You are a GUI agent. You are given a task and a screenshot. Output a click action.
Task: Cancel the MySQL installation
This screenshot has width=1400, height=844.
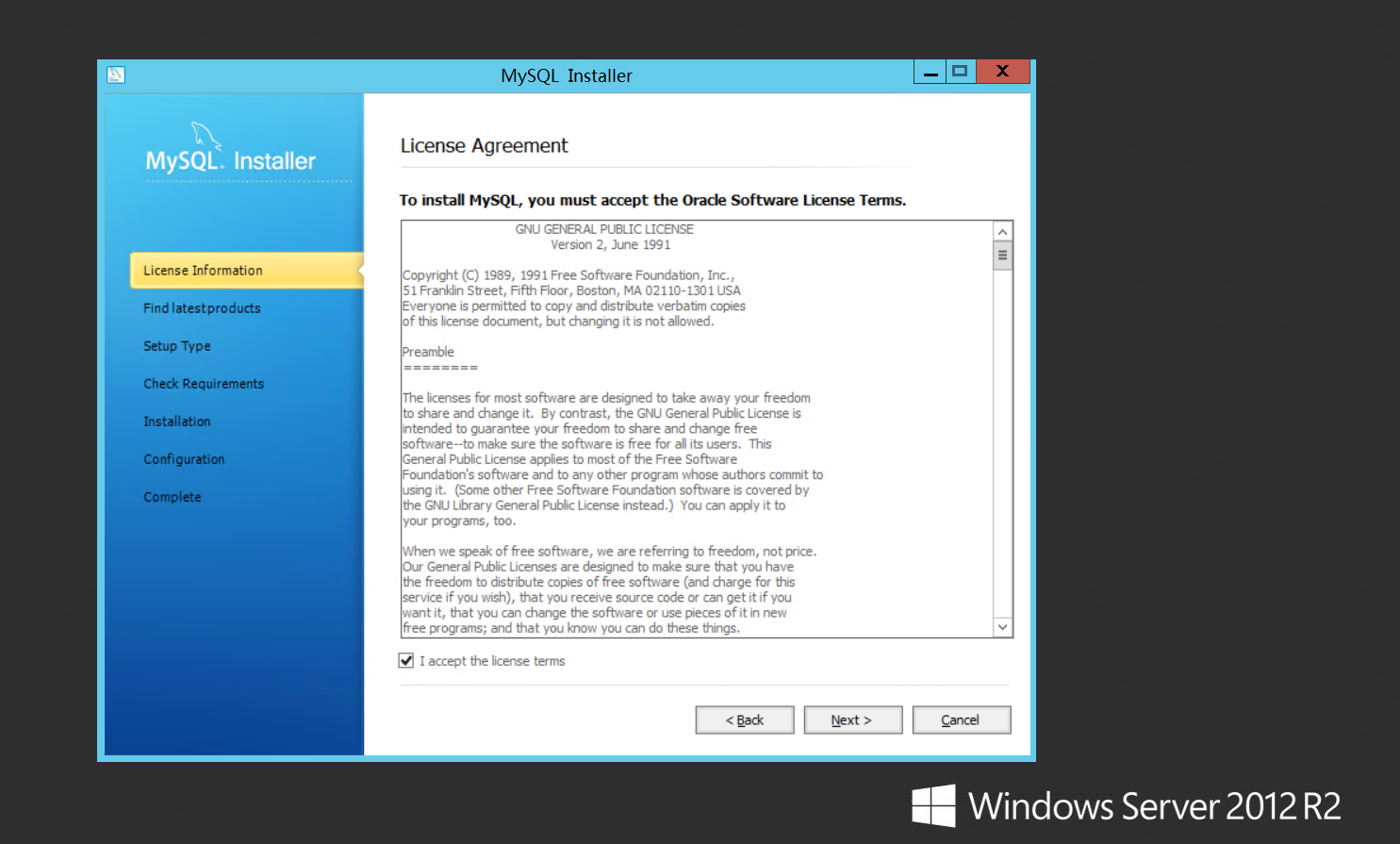tap(962, 720)
